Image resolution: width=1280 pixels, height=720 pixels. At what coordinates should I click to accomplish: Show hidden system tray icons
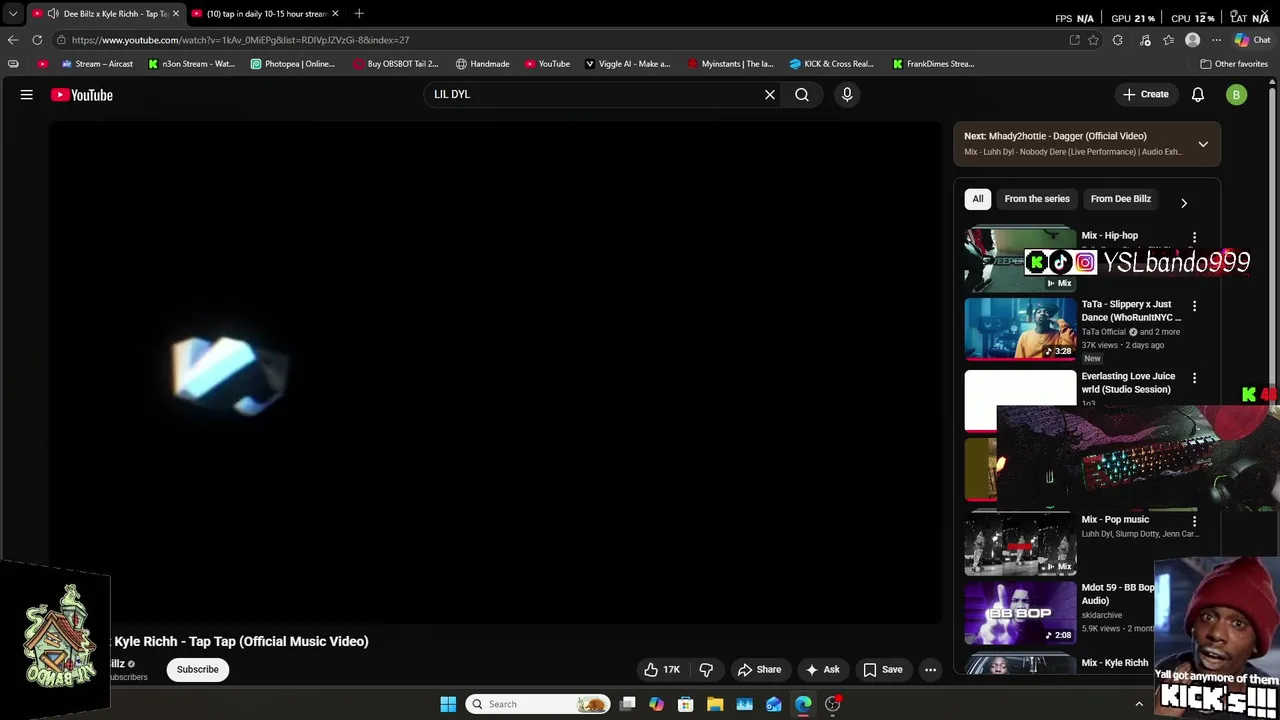pos(1139,704)
